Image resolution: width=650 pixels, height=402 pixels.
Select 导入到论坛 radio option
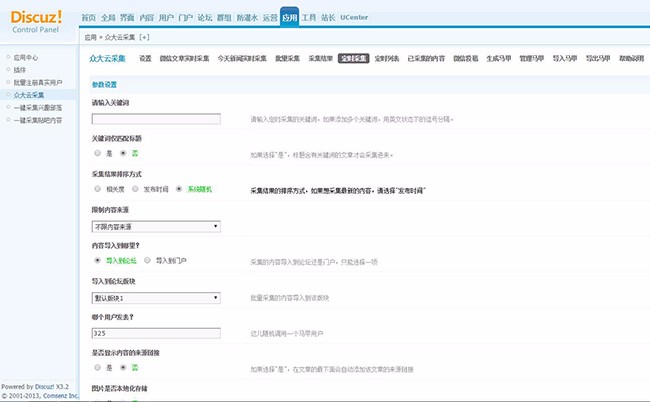97,260
